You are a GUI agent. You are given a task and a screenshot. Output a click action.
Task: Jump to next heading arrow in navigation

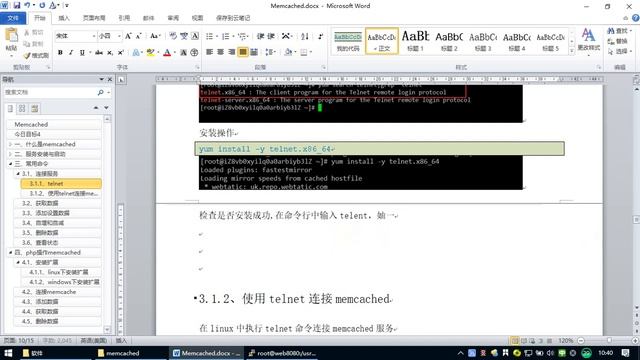(106, 108)
